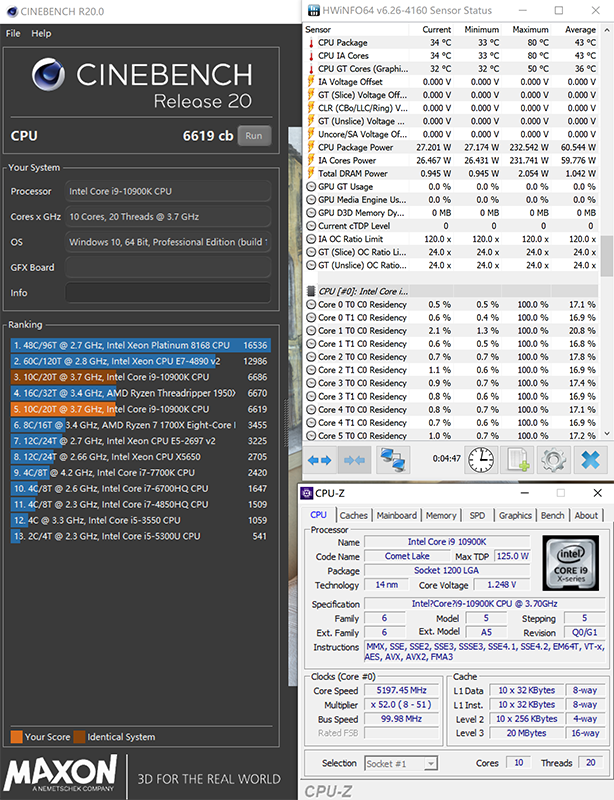Click HWiNFO scrollbar up arrow
This screenshot has width=614, height=800.
tap(607, 30)
